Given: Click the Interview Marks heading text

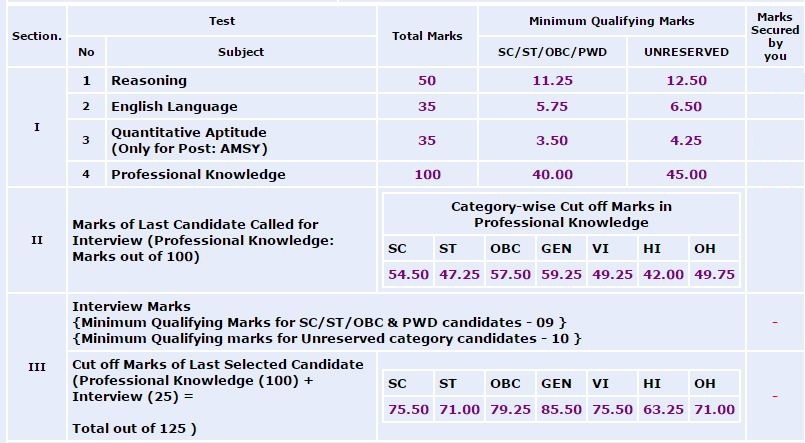Looking at the screenshot, I should tap(131, 306).
